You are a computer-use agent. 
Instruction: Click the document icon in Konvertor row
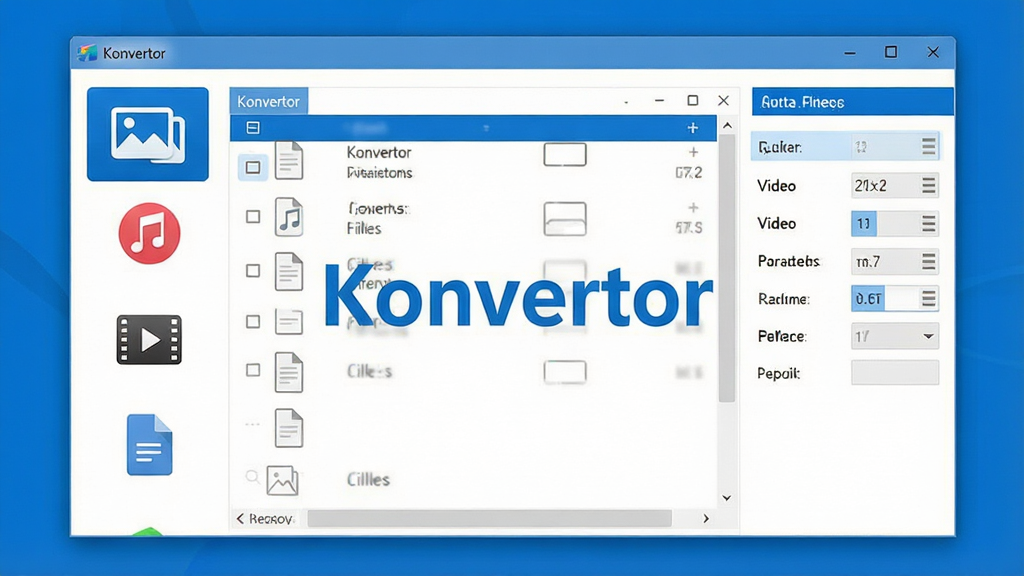(289, 160)
